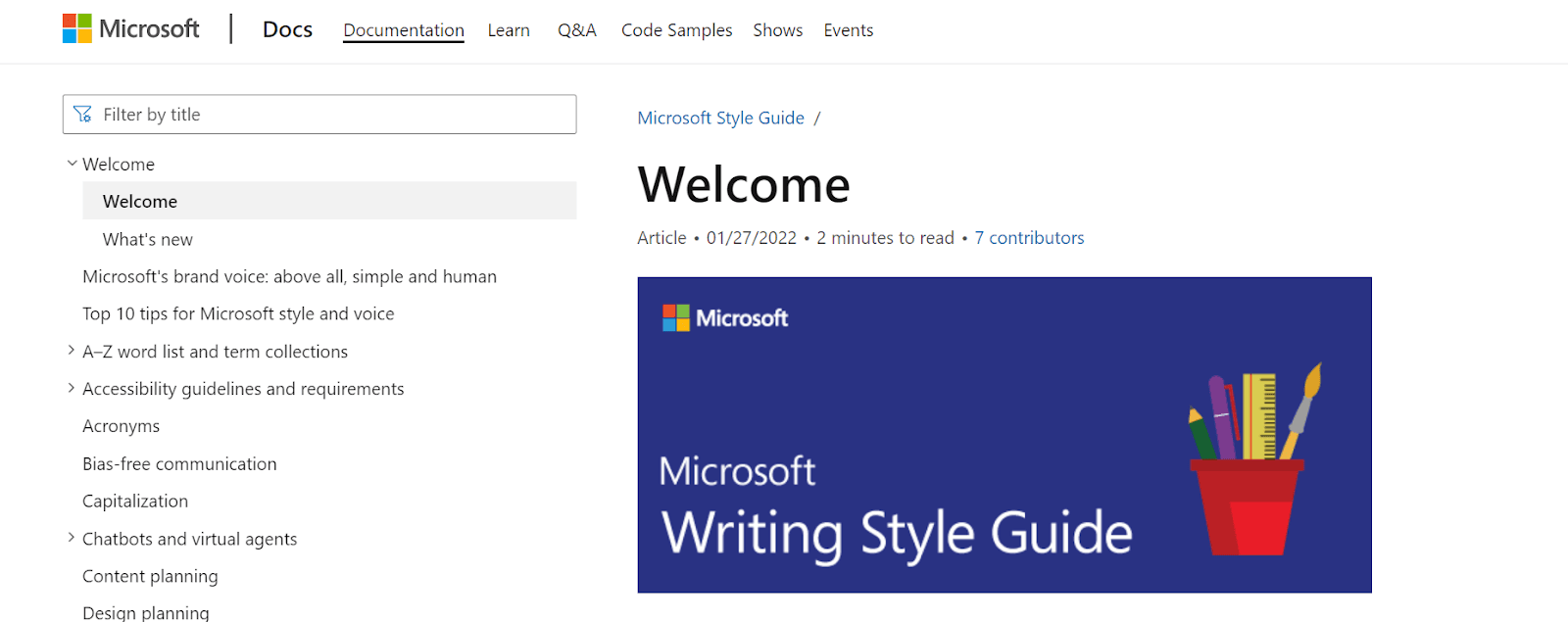Collapse the Welcome section chevron

pyautogui.click(x=72, y=164)
